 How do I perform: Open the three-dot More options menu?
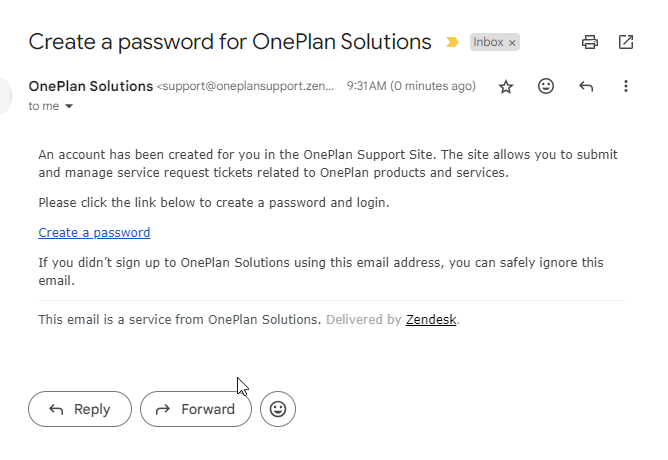point(625,86)
